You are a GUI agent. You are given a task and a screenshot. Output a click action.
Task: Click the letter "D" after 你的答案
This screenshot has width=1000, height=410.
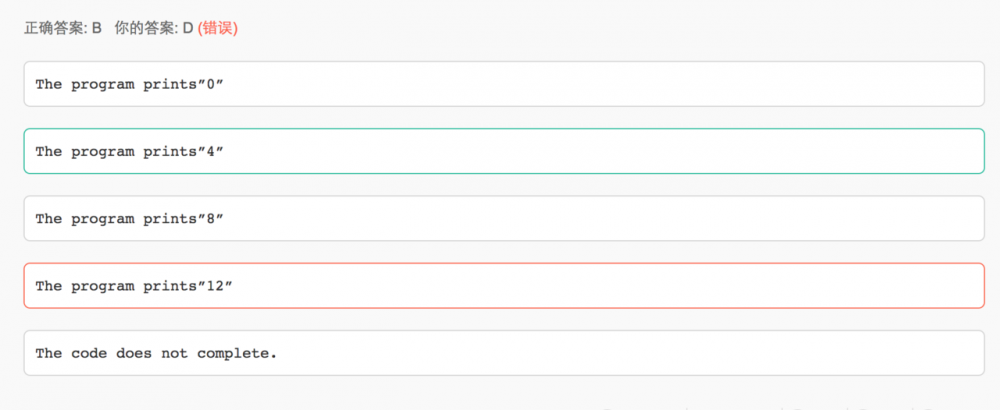pos(187,28)
